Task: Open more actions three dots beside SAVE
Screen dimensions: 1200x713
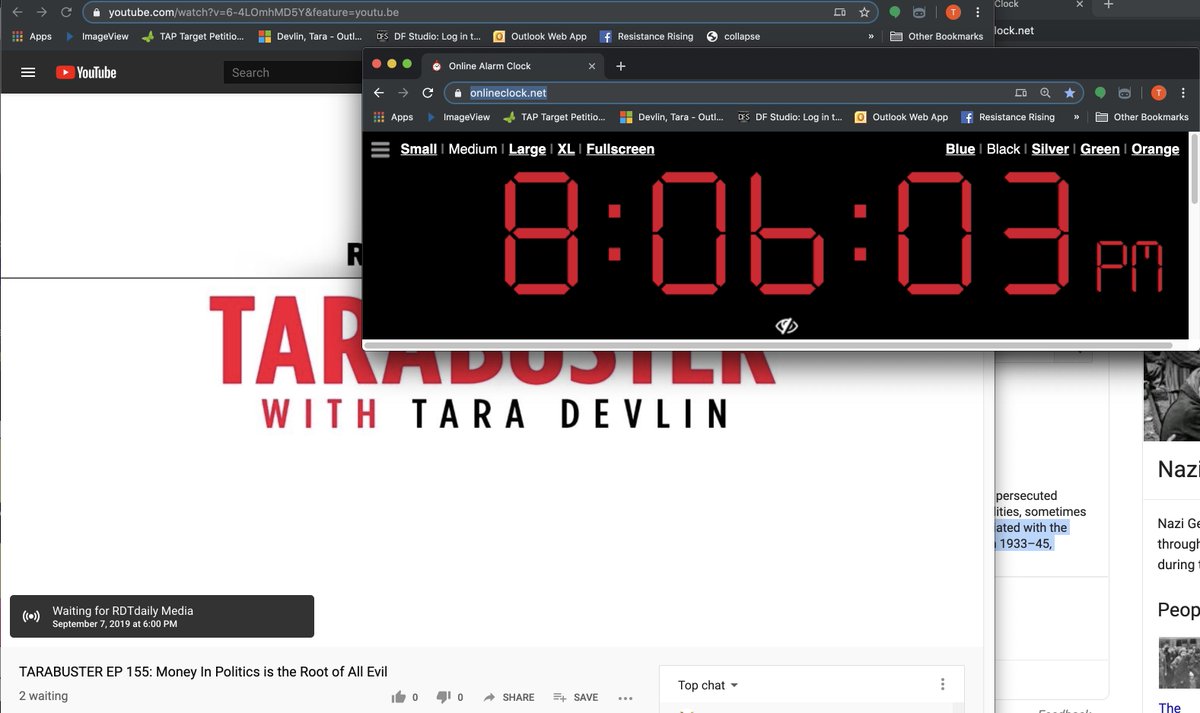Action: tap(626, 697)
